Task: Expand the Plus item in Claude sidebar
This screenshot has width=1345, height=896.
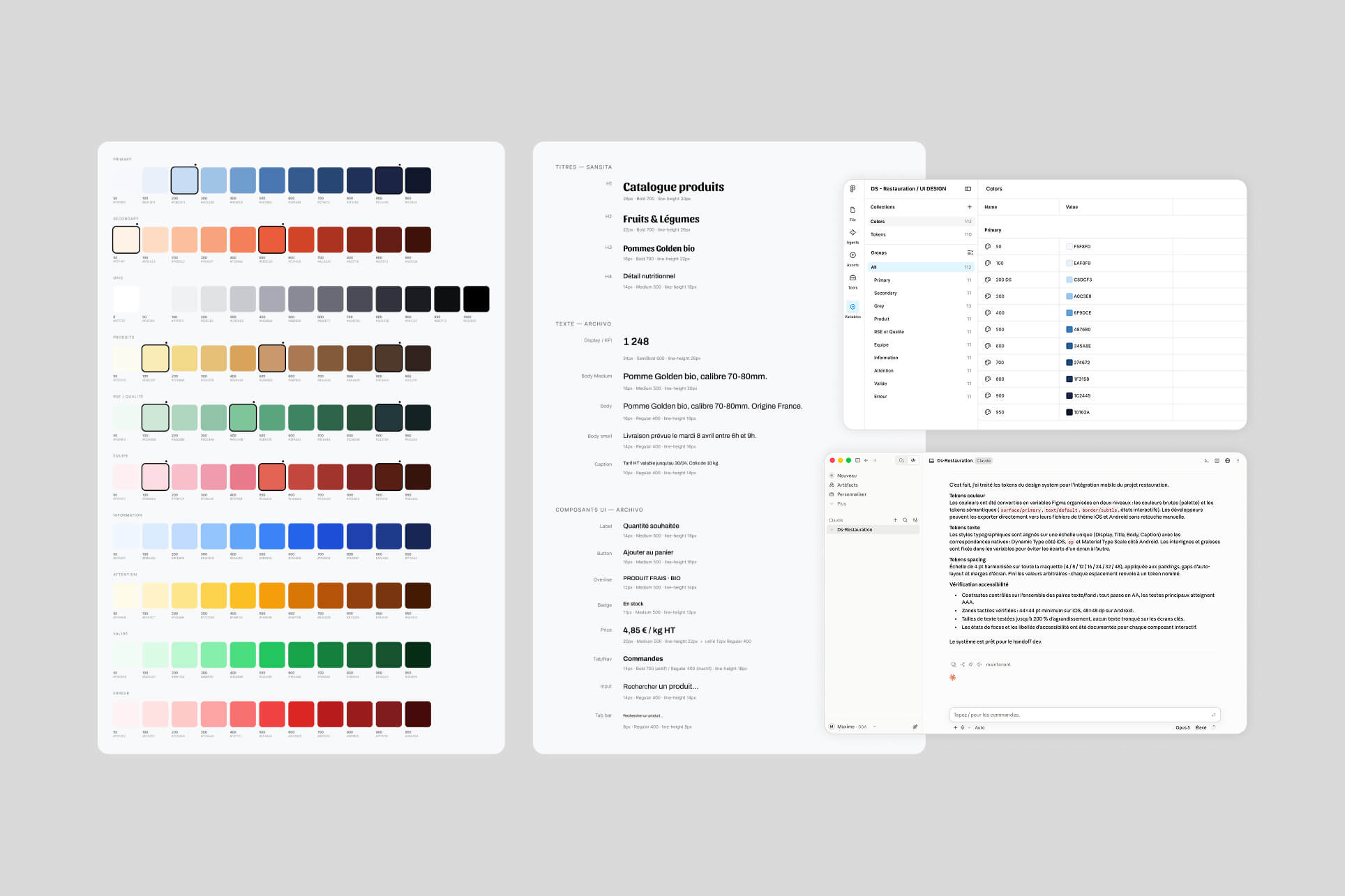Action: [x=841, y=503]
